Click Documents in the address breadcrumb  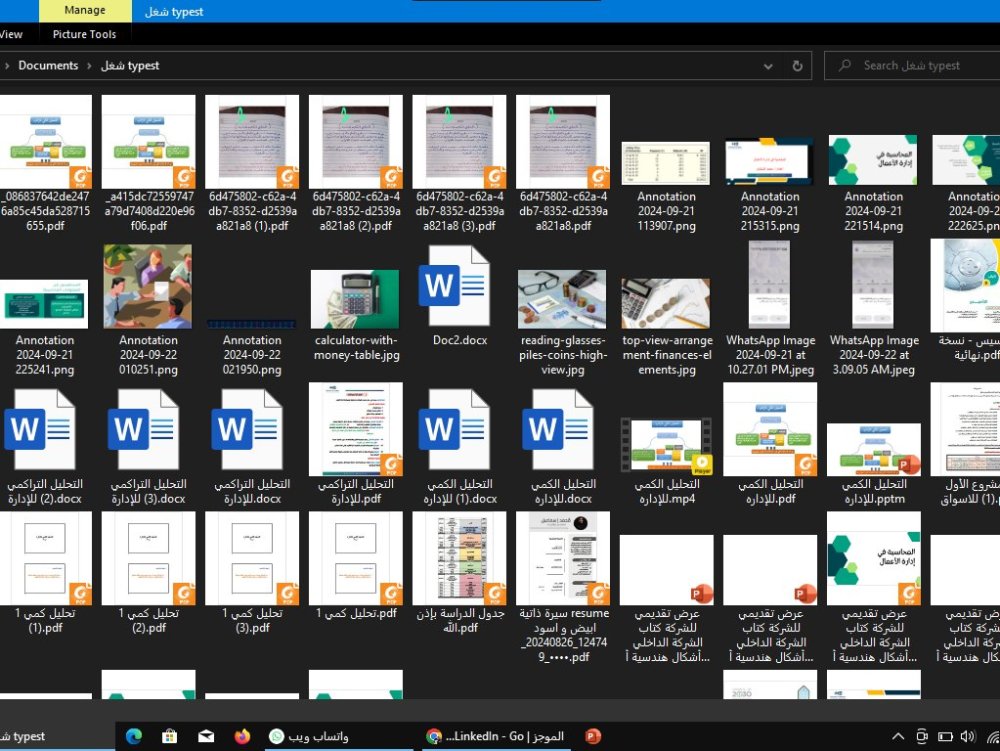point(48,66)
